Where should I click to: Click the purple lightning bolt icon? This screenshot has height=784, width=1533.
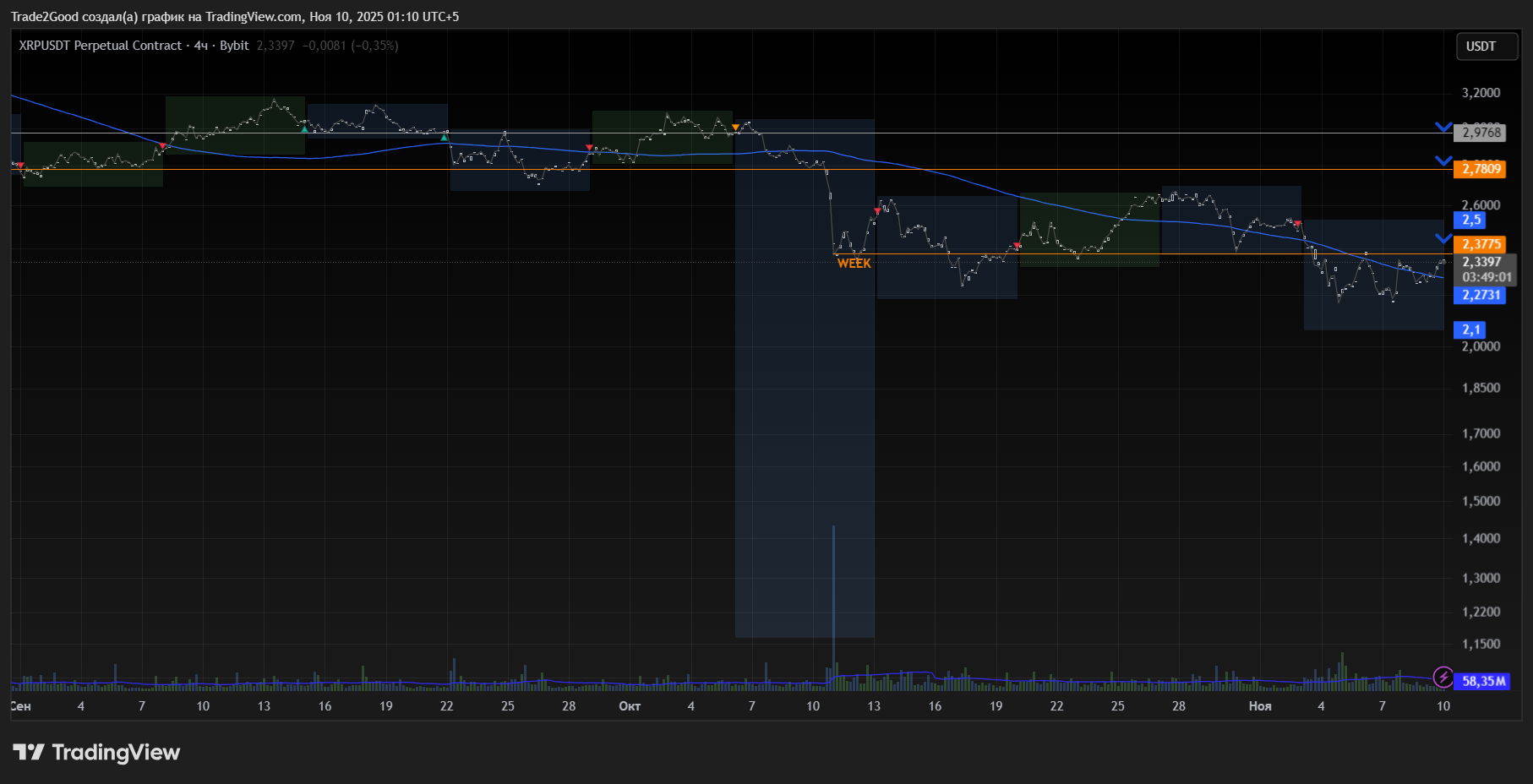(1443, 678)
